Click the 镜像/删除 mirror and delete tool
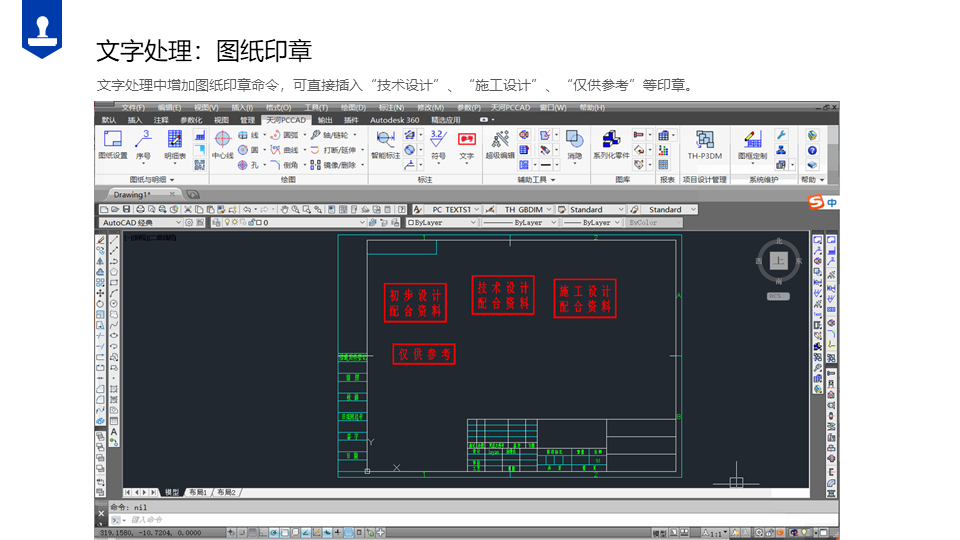 [333, 165]
